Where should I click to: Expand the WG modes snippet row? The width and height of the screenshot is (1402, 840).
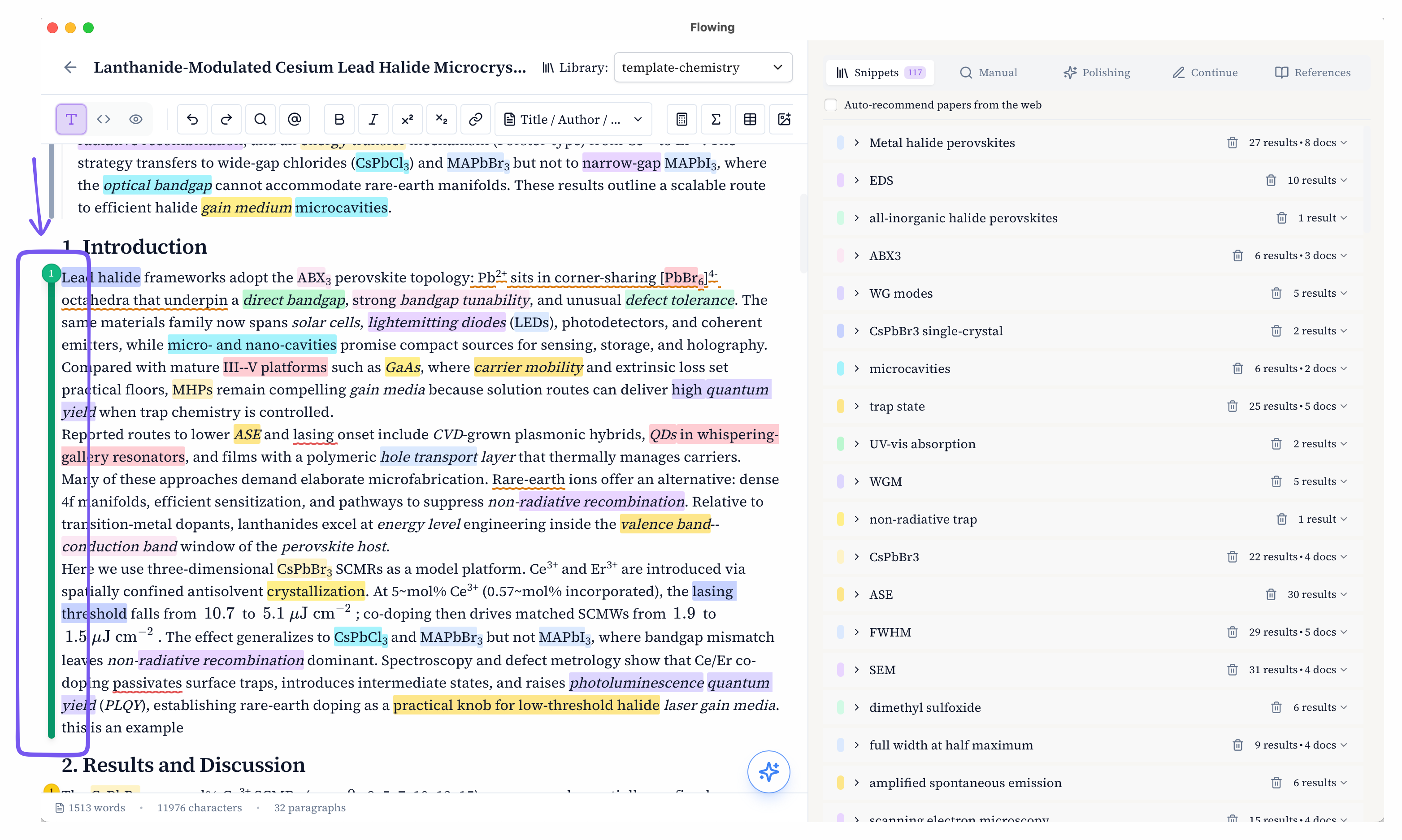tap(857, 293)
